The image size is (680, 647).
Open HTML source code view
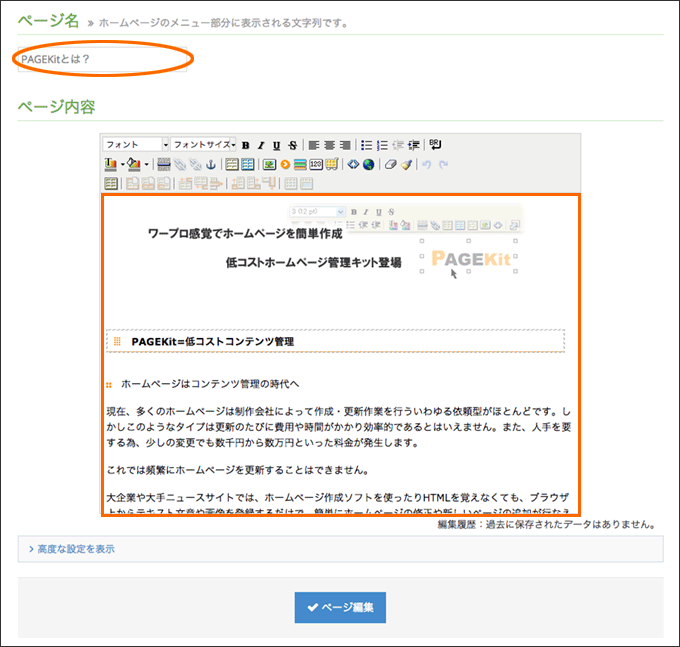coord(353,164)
